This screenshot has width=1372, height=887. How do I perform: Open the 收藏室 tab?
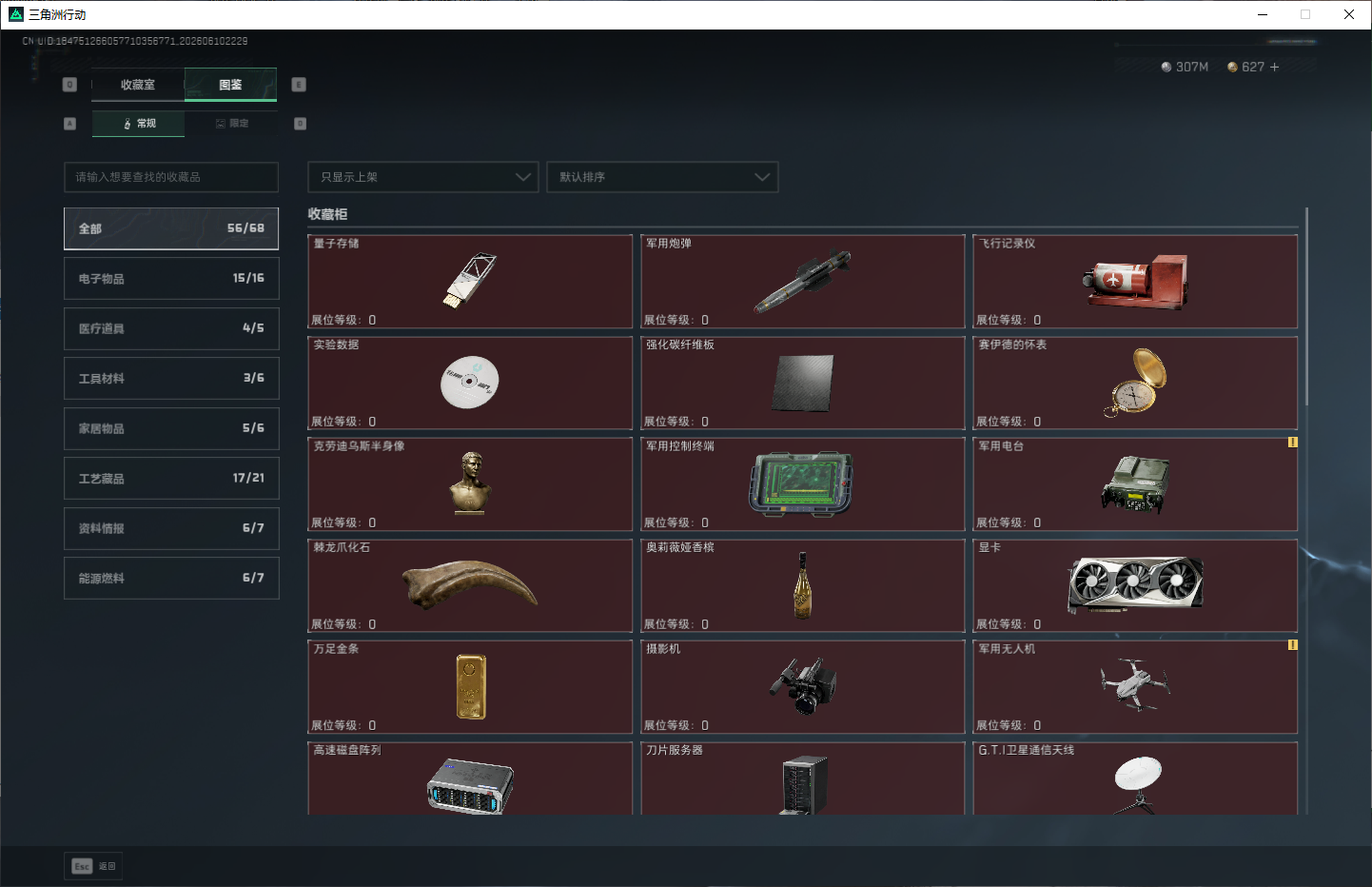coord(138,85)
